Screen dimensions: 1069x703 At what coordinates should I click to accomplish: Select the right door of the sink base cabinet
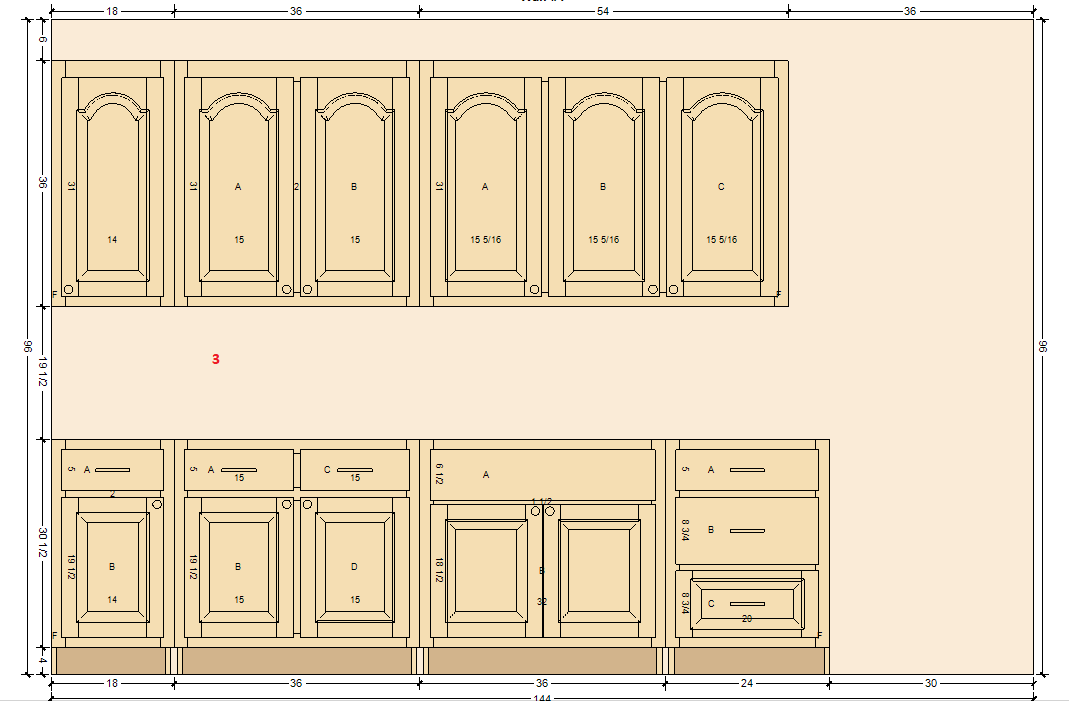click(599, 570)
